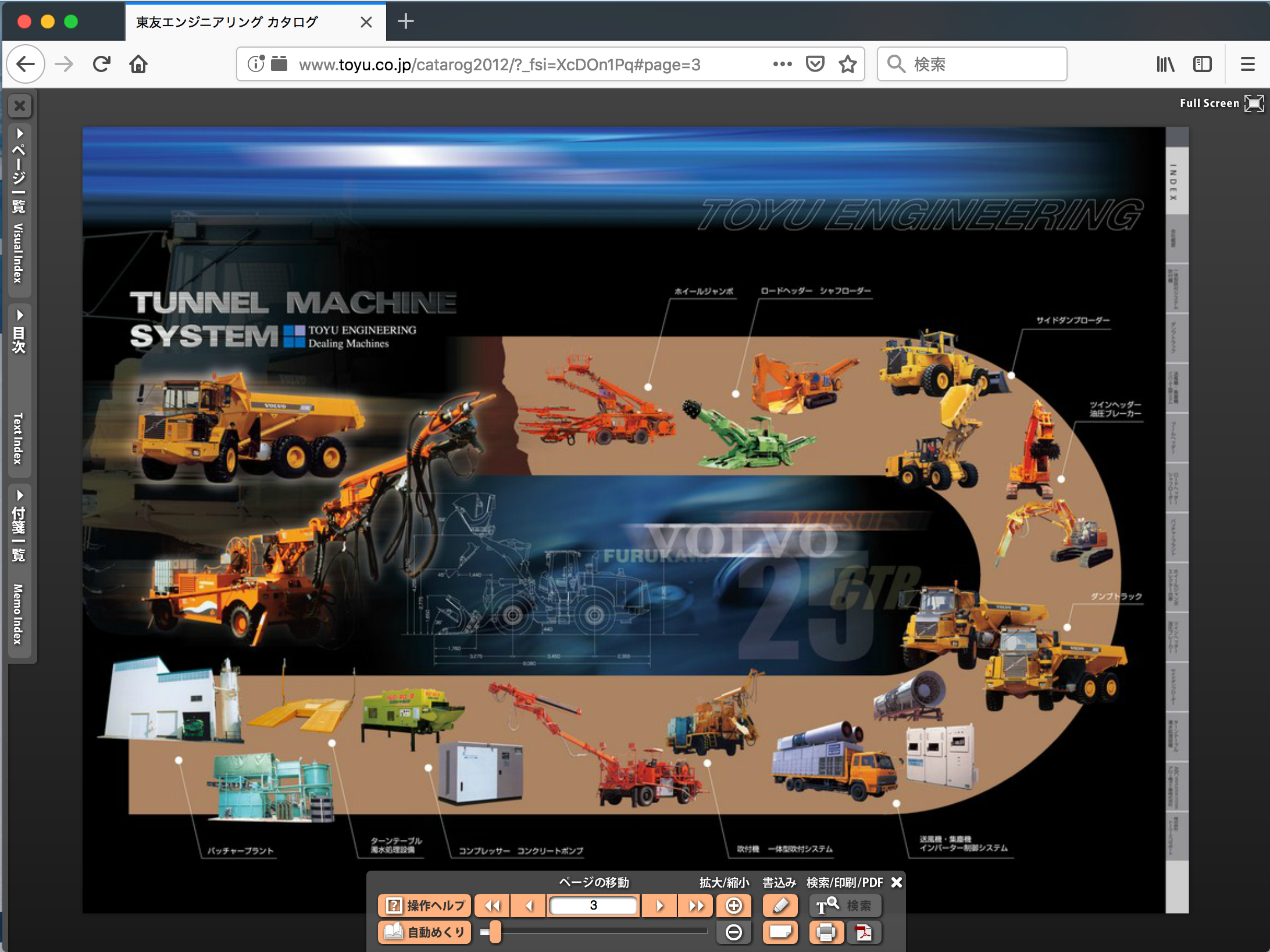
Task: Click the ホイールジャンボ label
Action: point(704,291)
